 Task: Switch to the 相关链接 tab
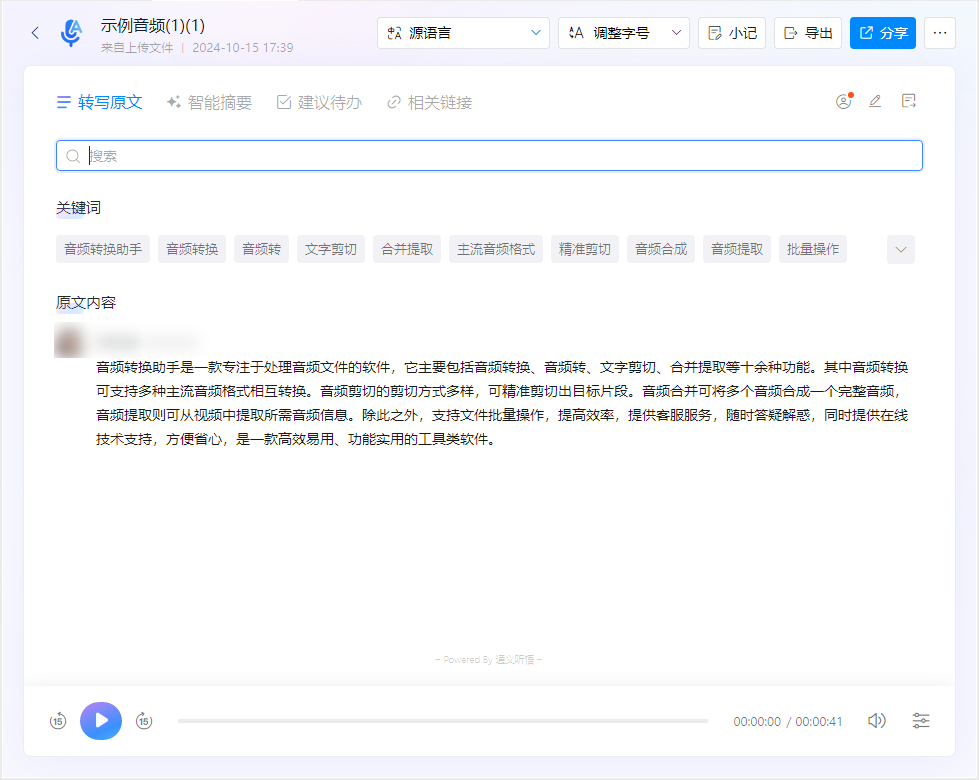tap(430, 102)
